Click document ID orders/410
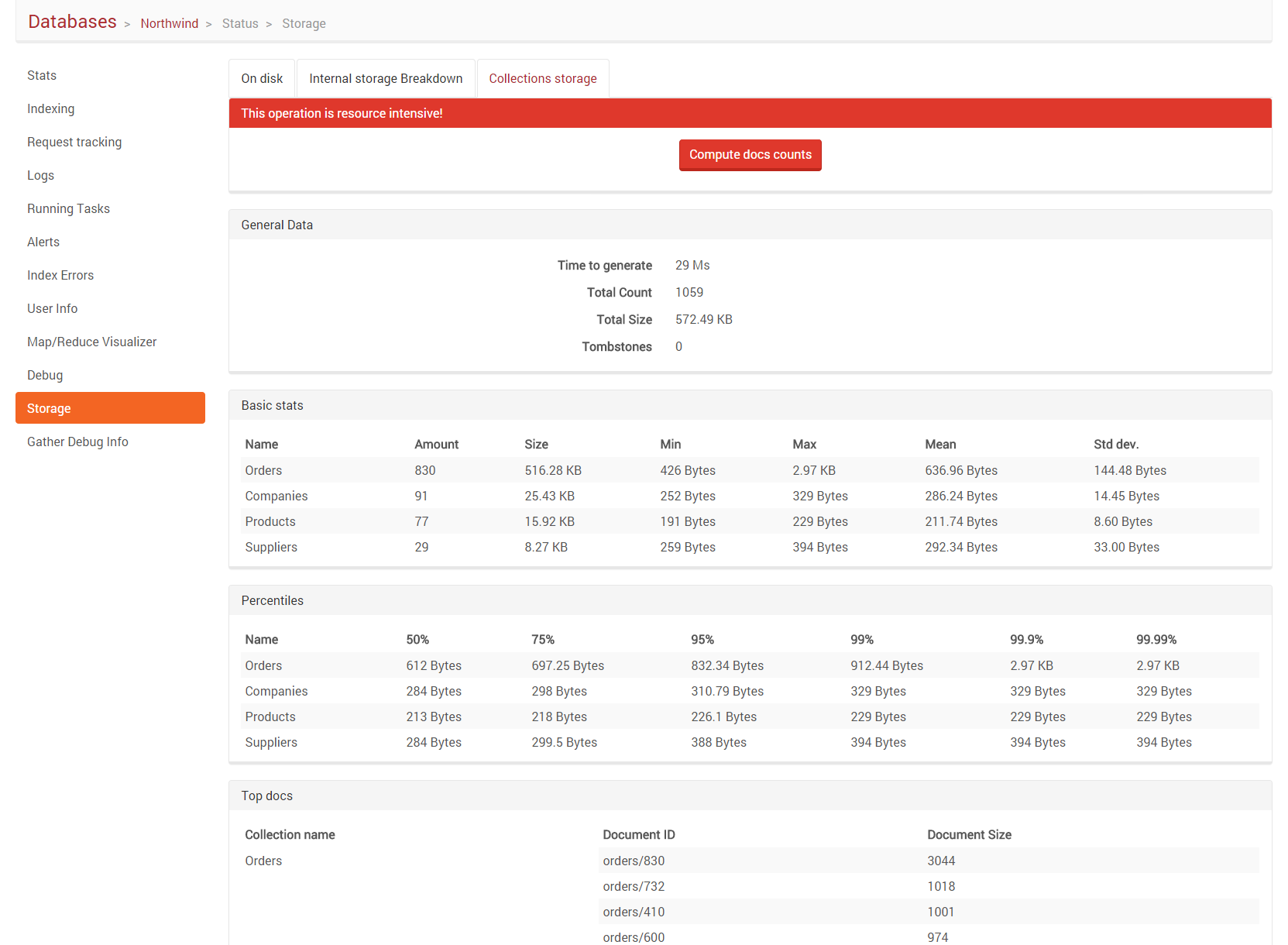1288x945 pixels. point(634,912)
